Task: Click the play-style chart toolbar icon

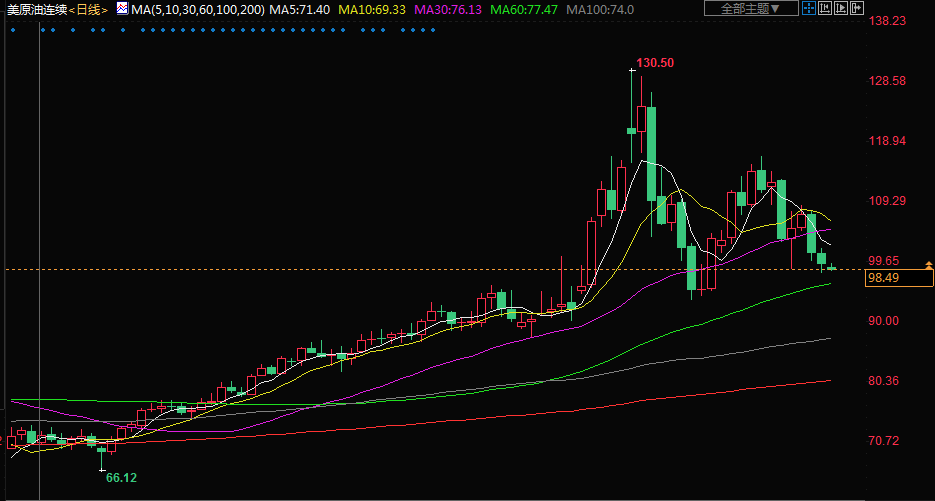Action: [841, 8]
